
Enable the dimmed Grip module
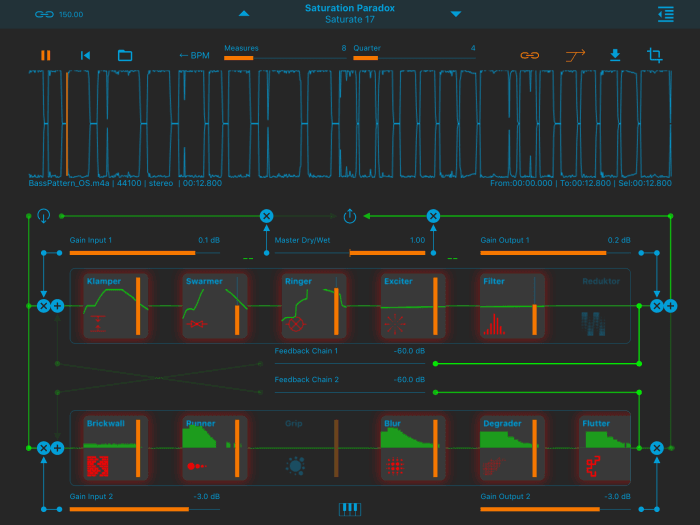314,448
